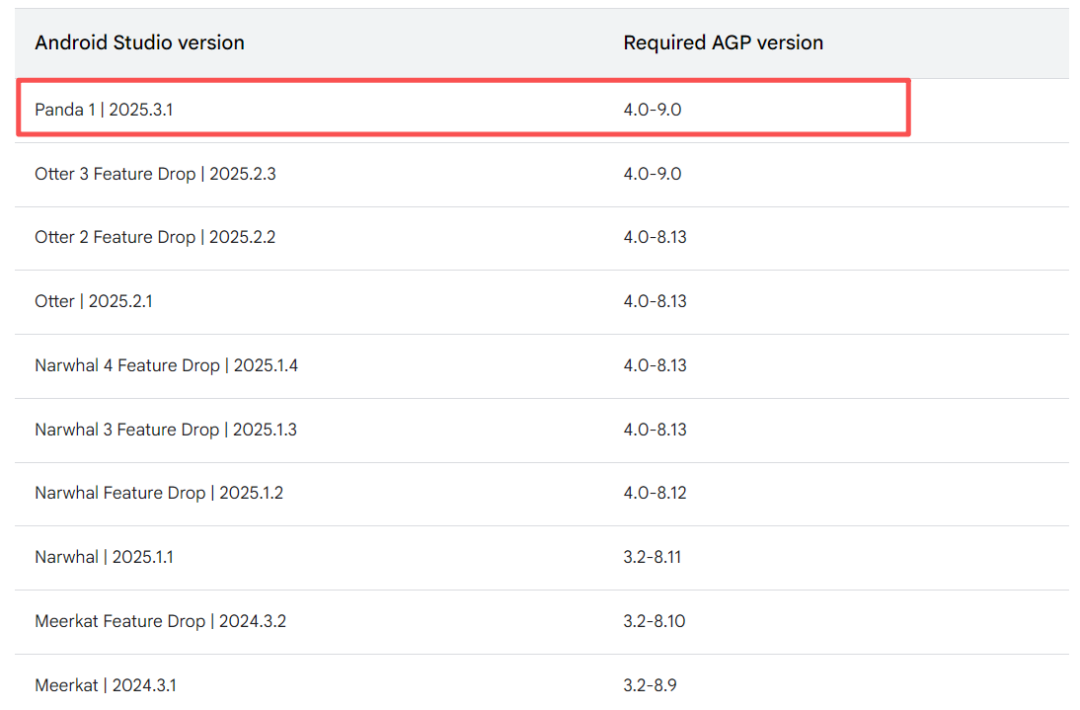Click the '3.2-8.9' AGP version cell
Image resolution: width=1080 pixels, height=710 pixels.
pos(651,685)
